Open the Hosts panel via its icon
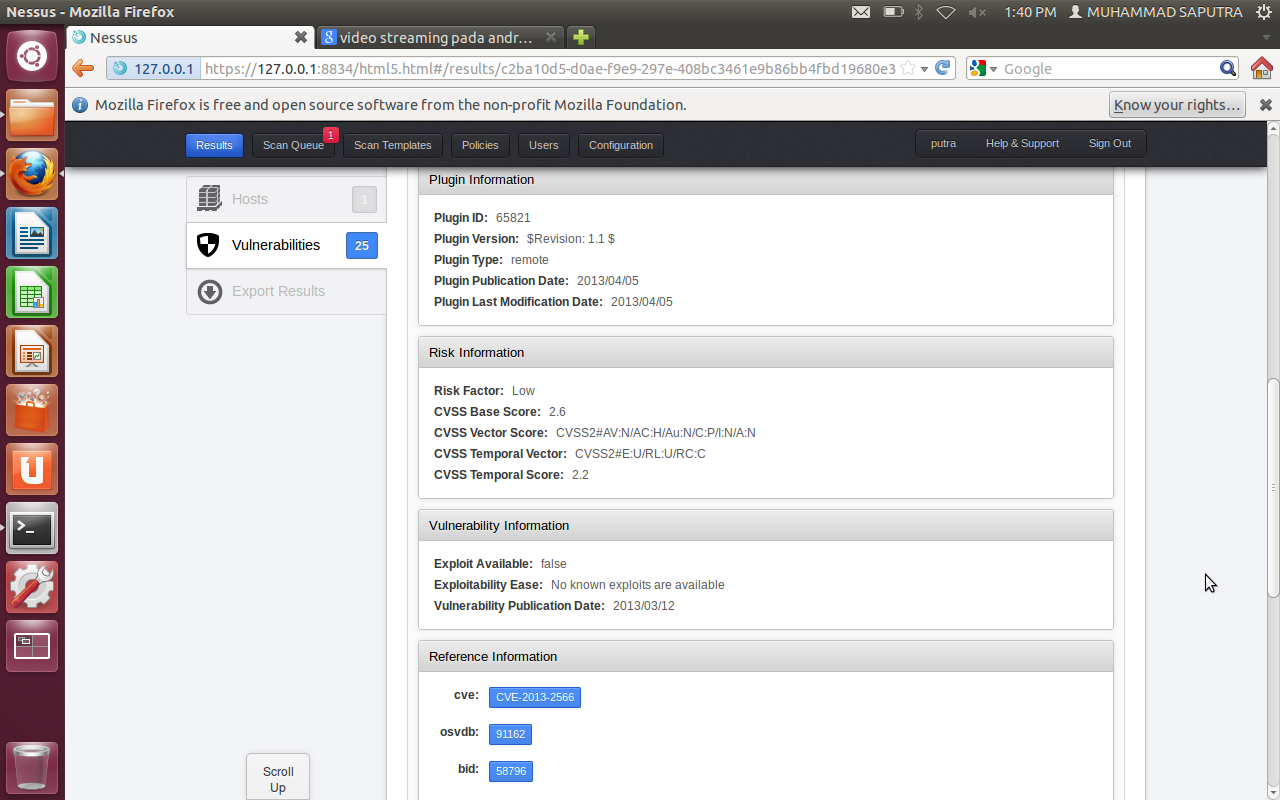Screen dimensions: 1280x800 [x=208, y=198]
